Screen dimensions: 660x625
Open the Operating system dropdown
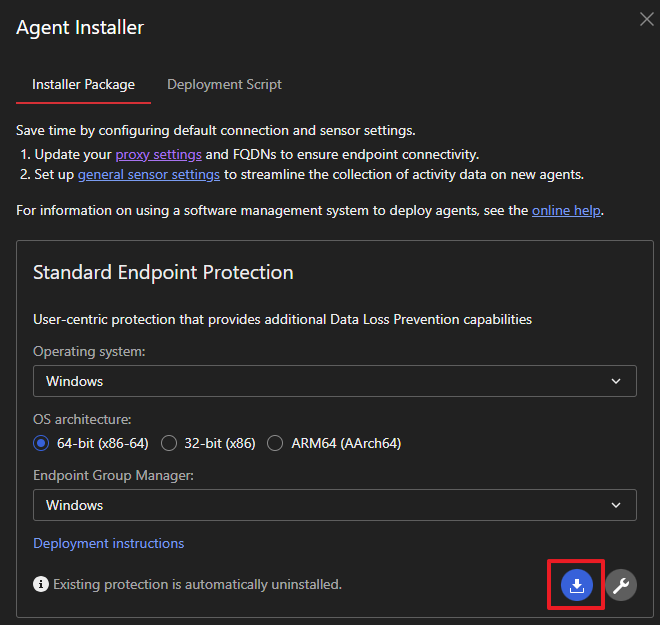point(334,381)
